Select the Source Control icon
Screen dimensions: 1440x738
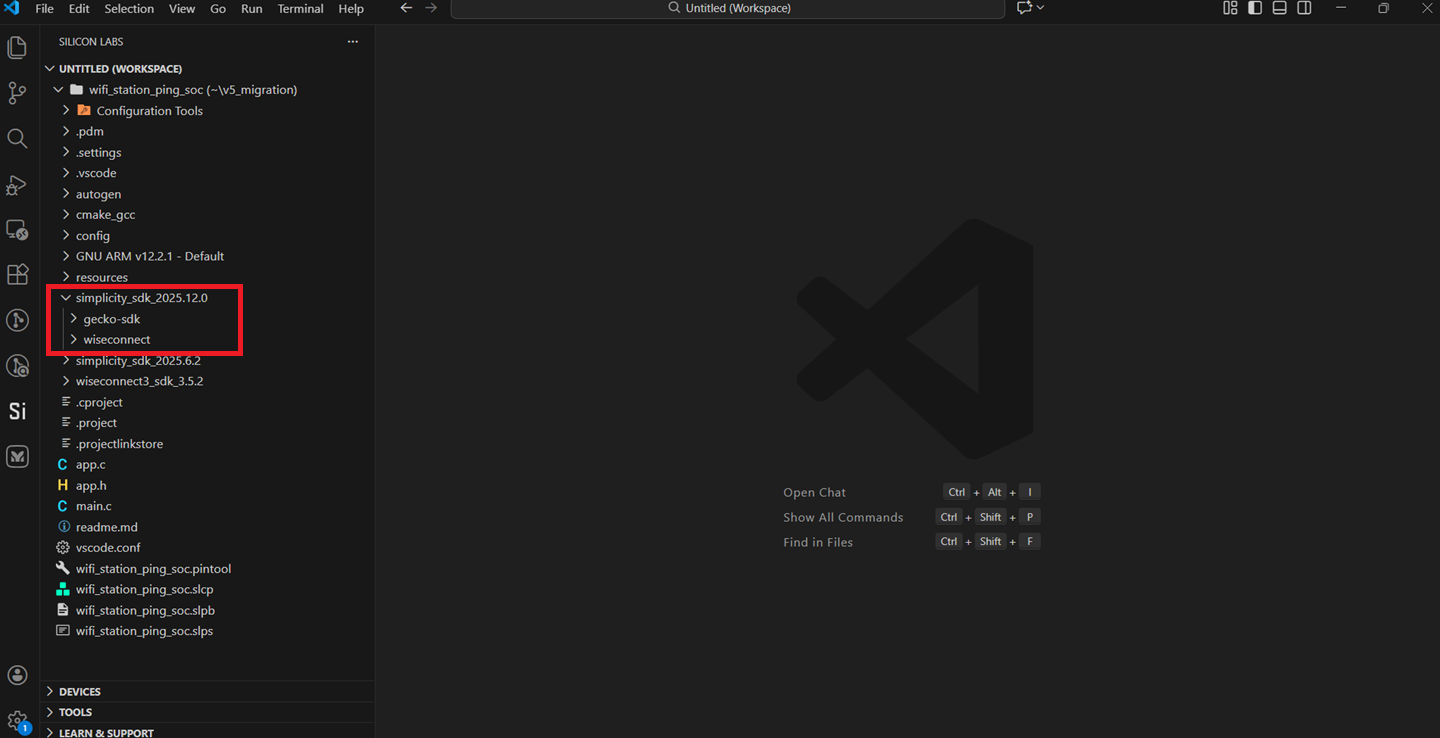tap(17, 93)
